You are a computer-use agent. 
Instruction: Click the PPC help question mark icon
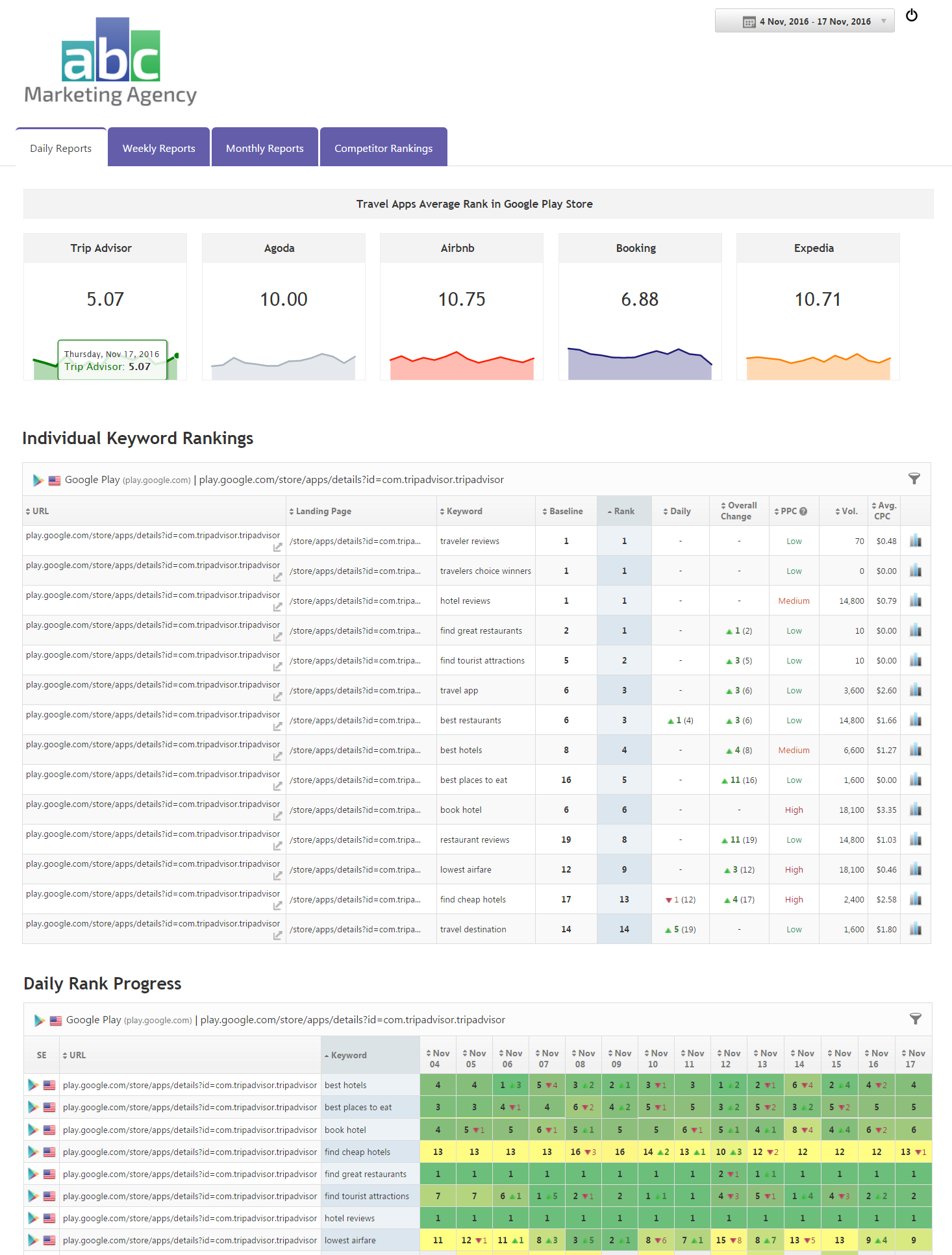pyautogui.click(x=803, y=512)
